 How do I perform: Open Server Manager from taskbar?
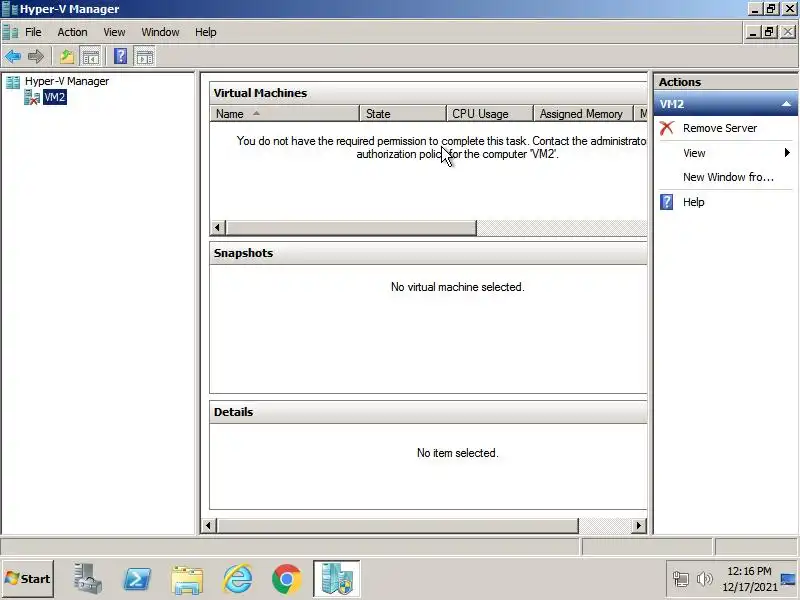tap(86, 579)
